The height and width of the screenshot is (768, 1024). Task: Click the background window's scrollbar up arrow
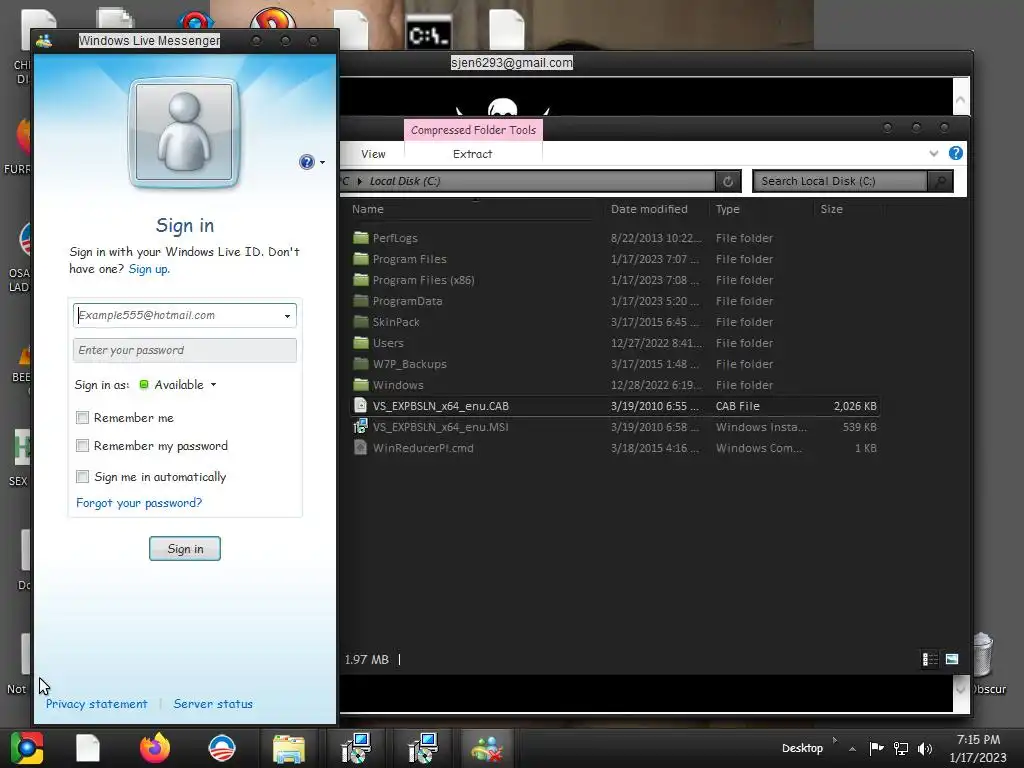click(x=960, y=100)
